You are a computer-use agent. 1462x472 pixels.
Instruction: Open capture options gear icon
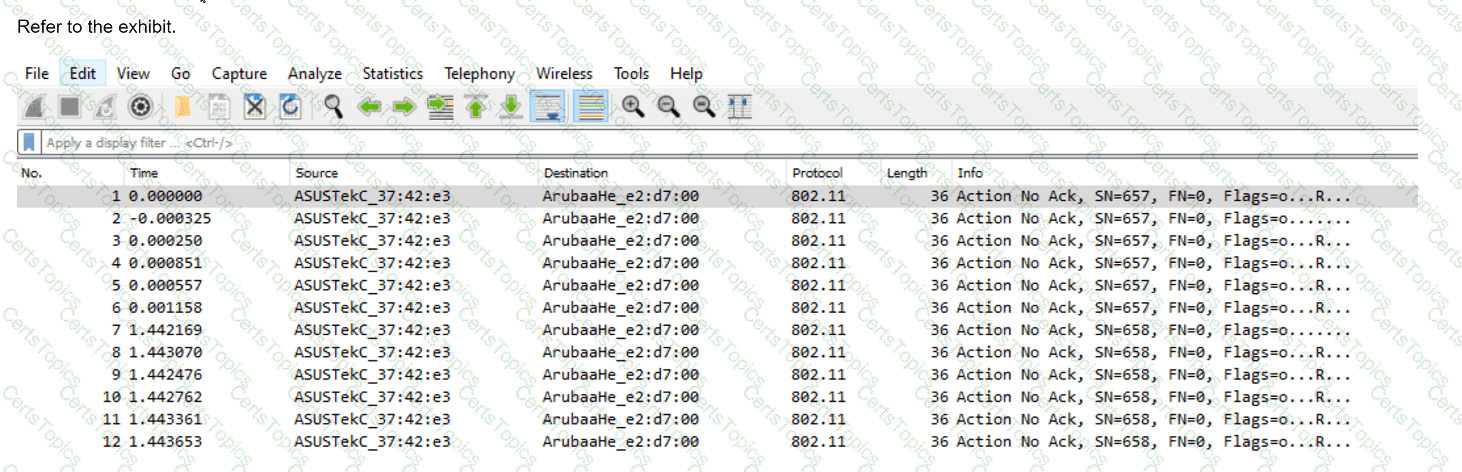(141, 106)
